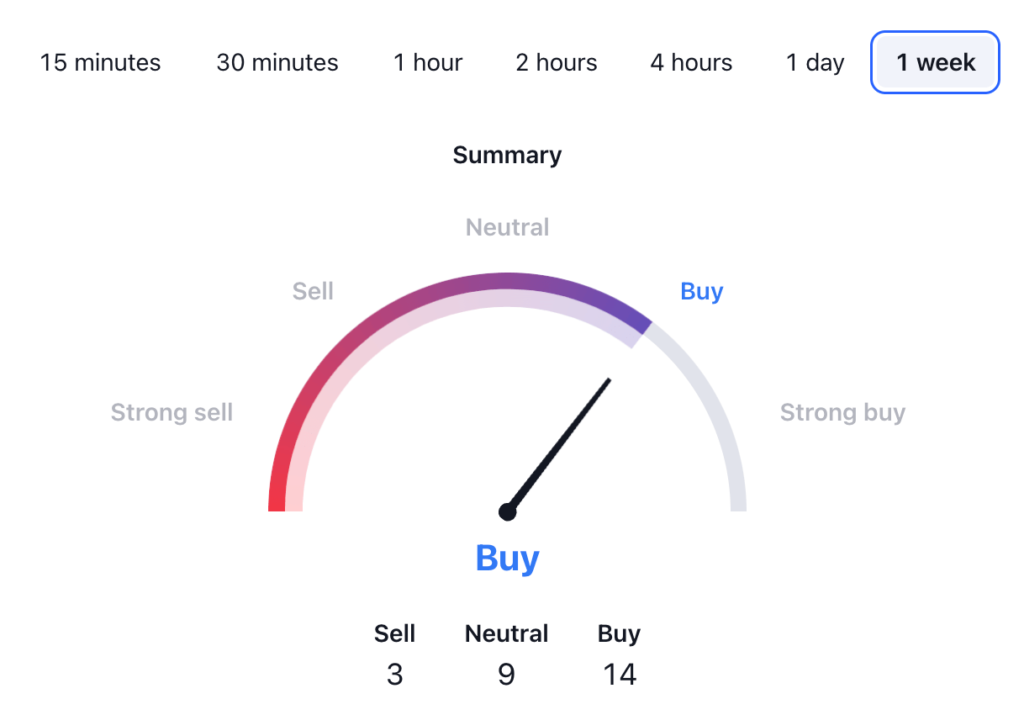Switch to the 30 minutes timeframe

tap(277, 63)
